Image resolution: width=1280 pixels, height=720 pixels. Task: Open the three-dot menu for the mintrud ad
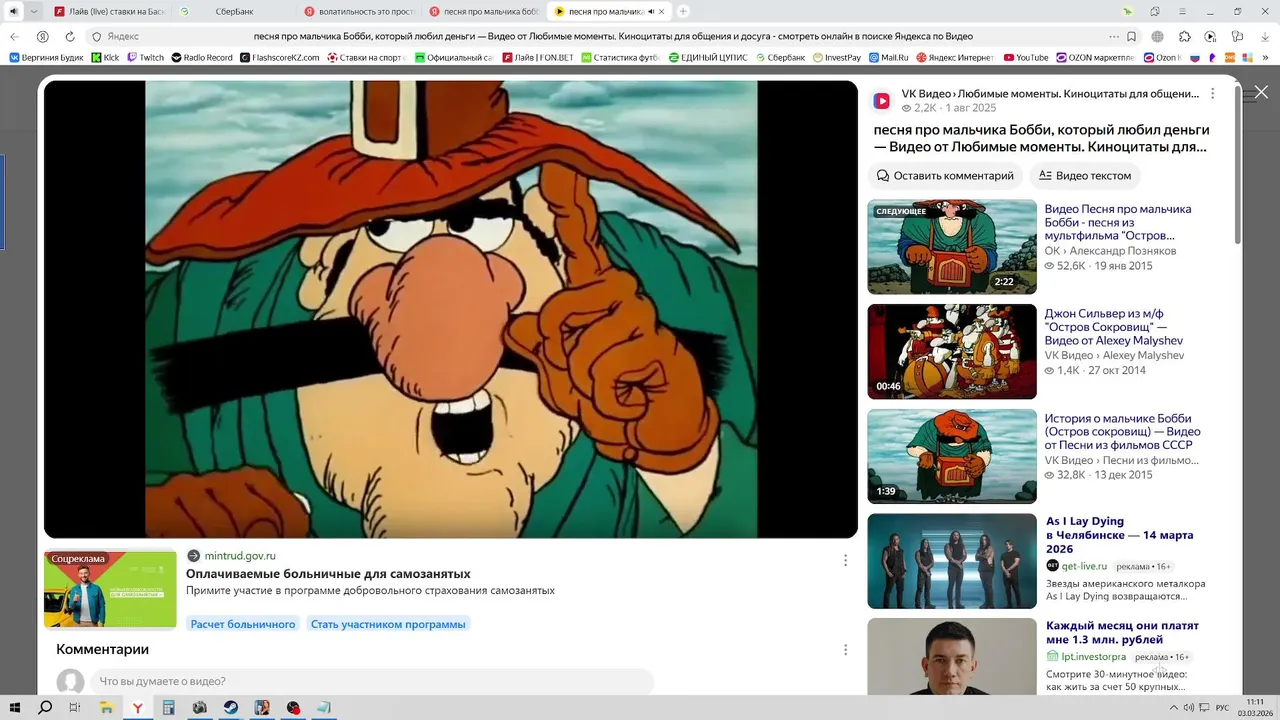coord(845,561)
